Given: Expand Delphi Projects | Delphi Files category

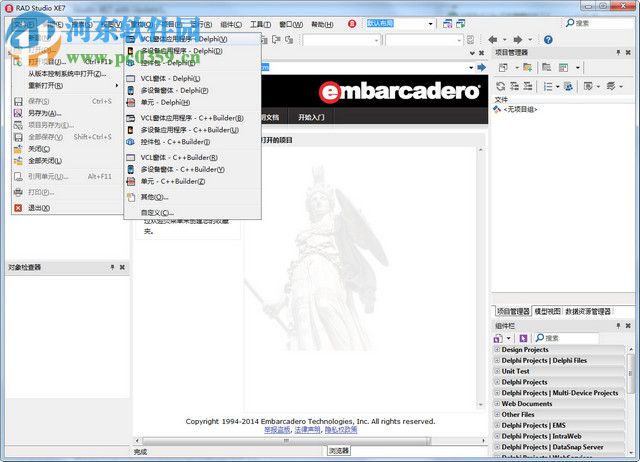Looking at the screenshot, I should point(497,360).
